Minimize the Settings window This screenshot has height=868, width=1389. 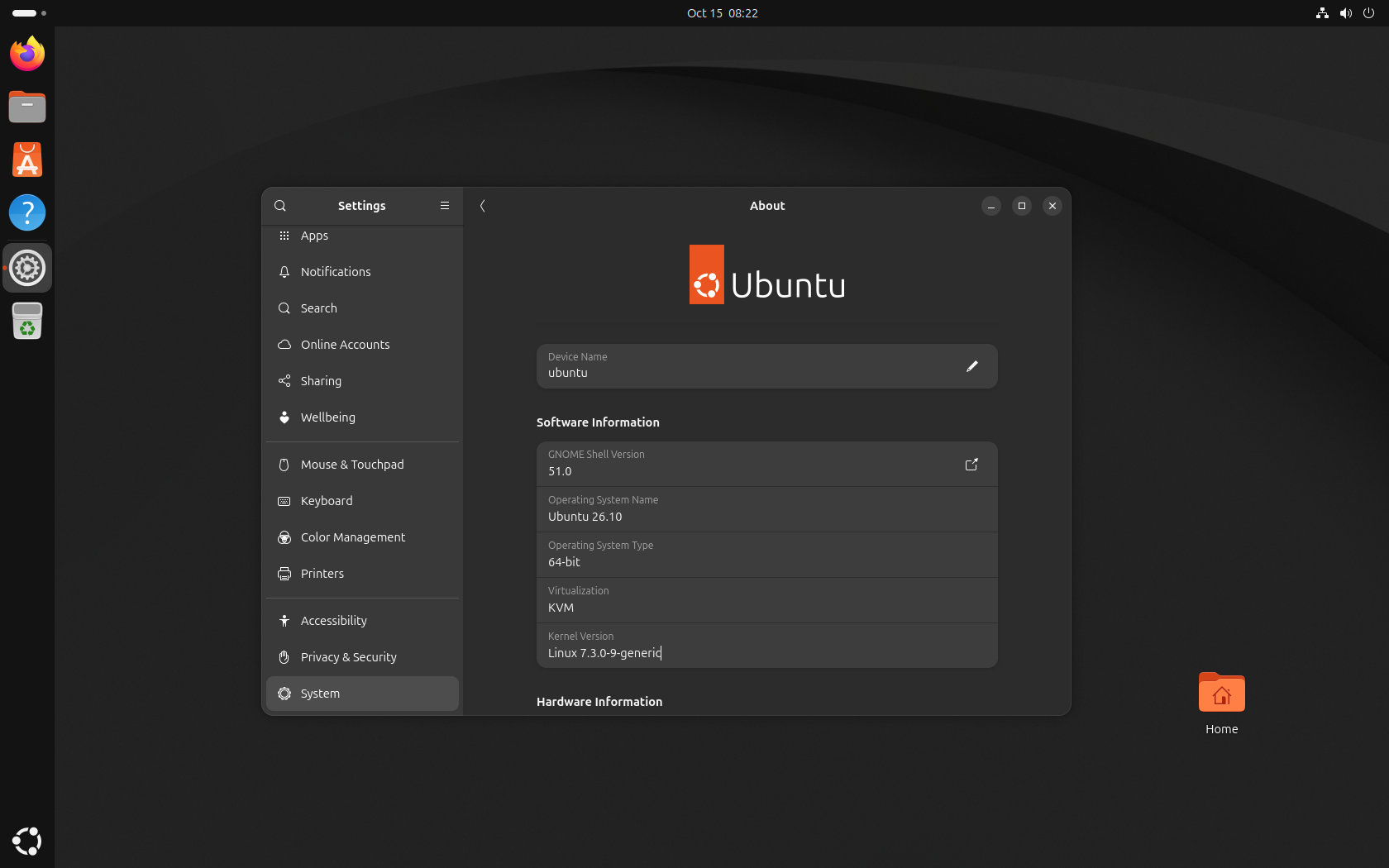(x=991, y=206)
